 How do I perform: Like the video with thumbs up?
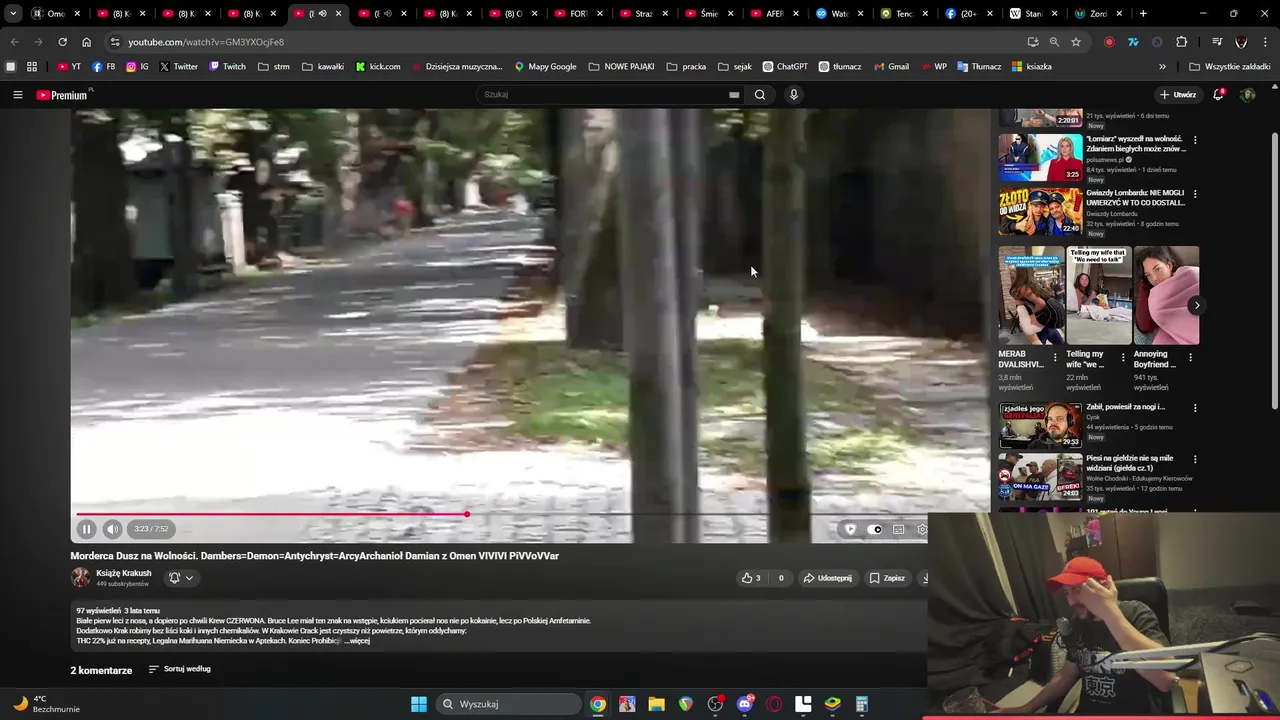[x=751, y=578]
